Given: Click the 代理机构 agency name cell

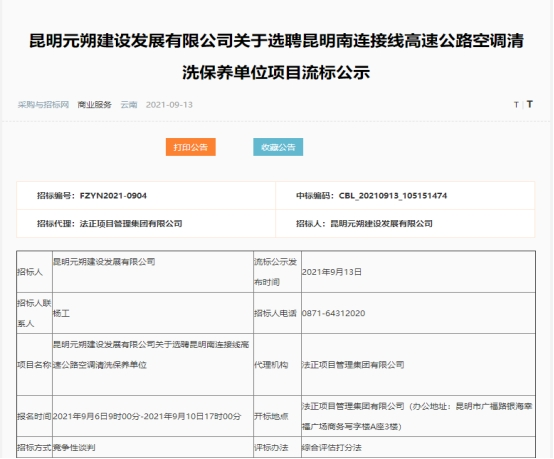Looking at the screenshot, I should (418, 365).
